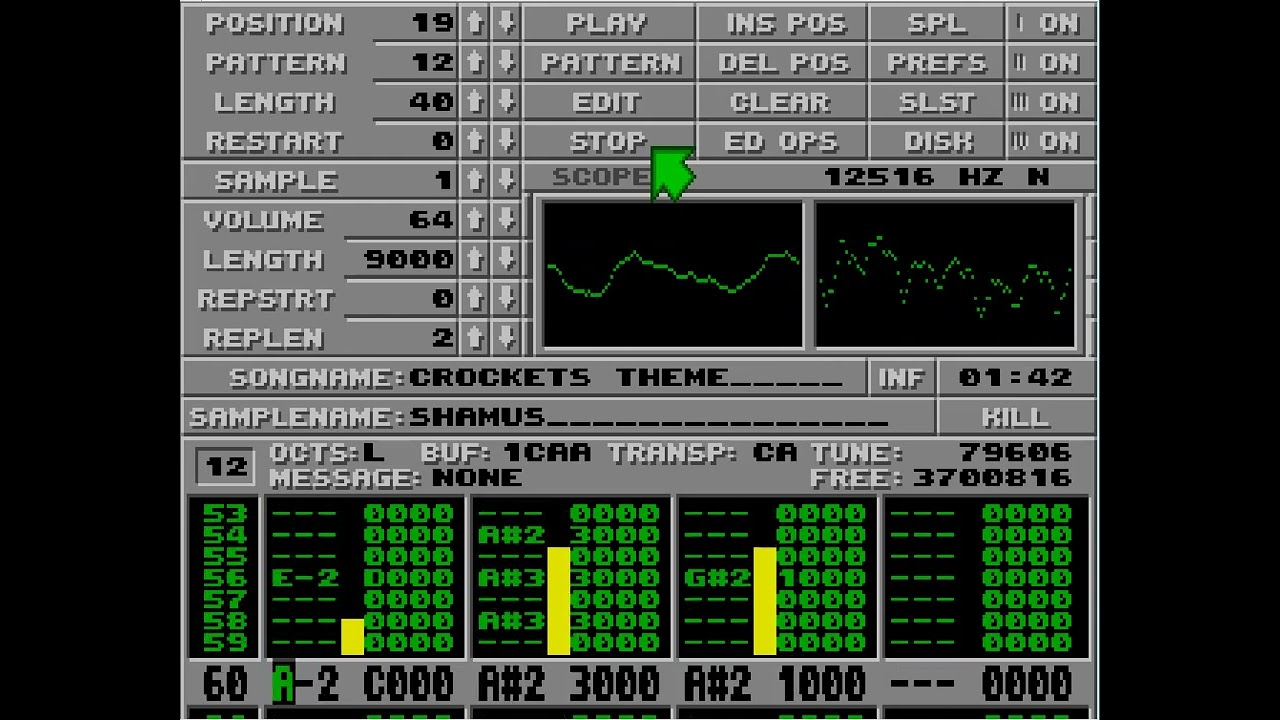1280x720 pixels.
Task: Click note G#2 in track three
Action: (x=718, y=578)
